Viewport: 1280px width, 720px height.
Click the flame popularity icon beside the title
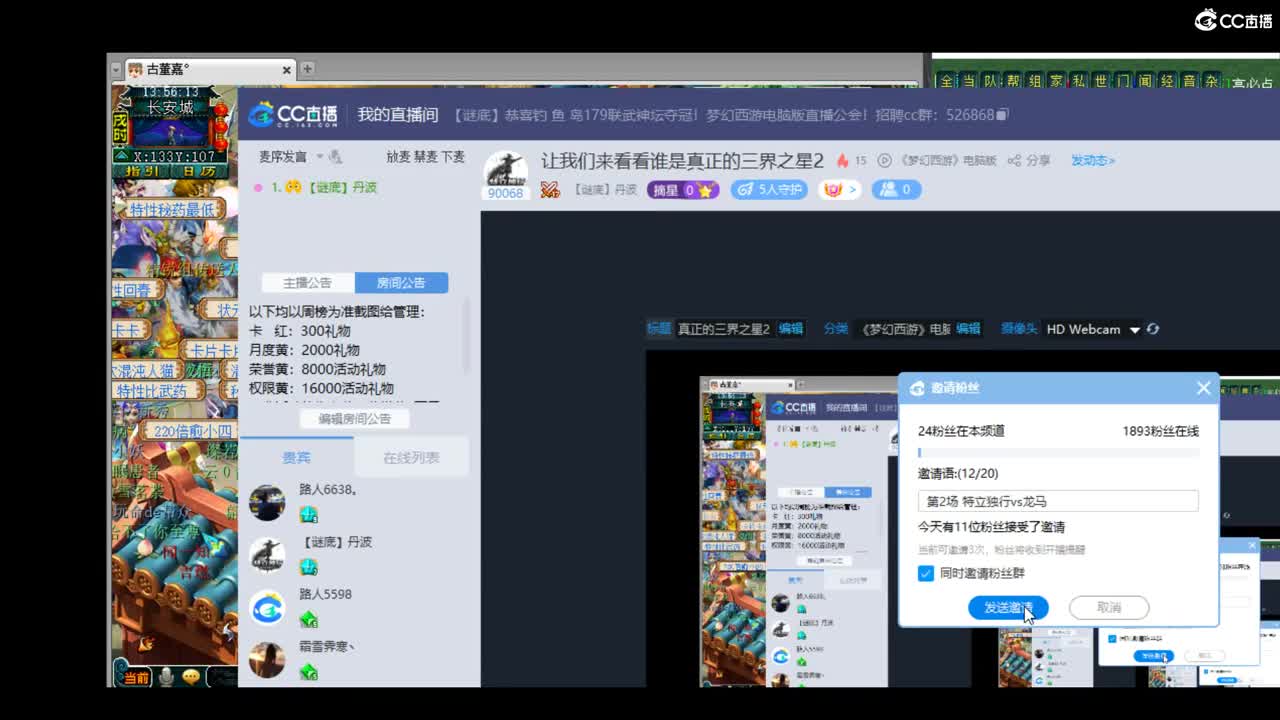tap(842, 160)
